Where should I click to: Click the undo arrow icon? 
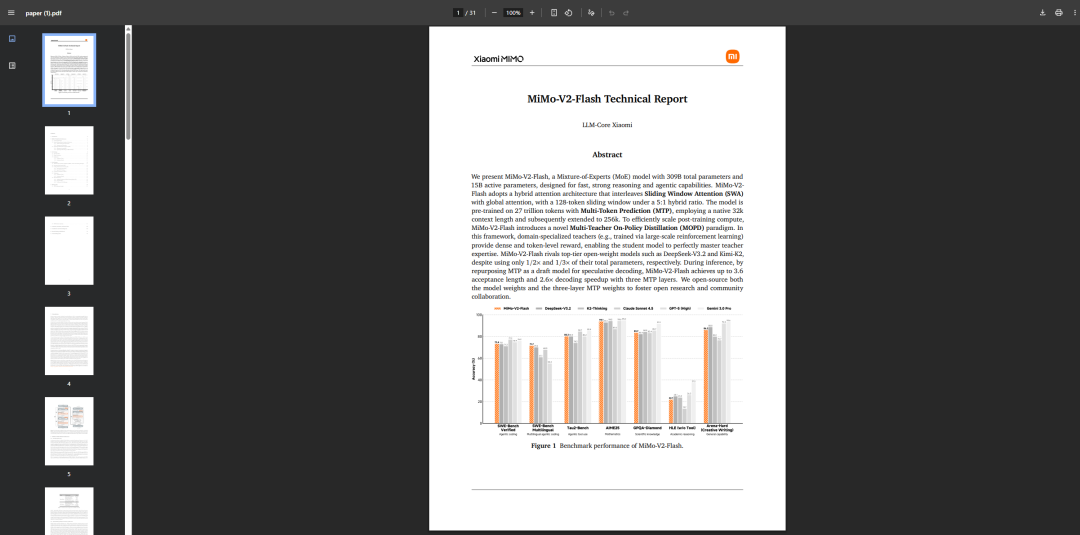click(x=612, y=12)
